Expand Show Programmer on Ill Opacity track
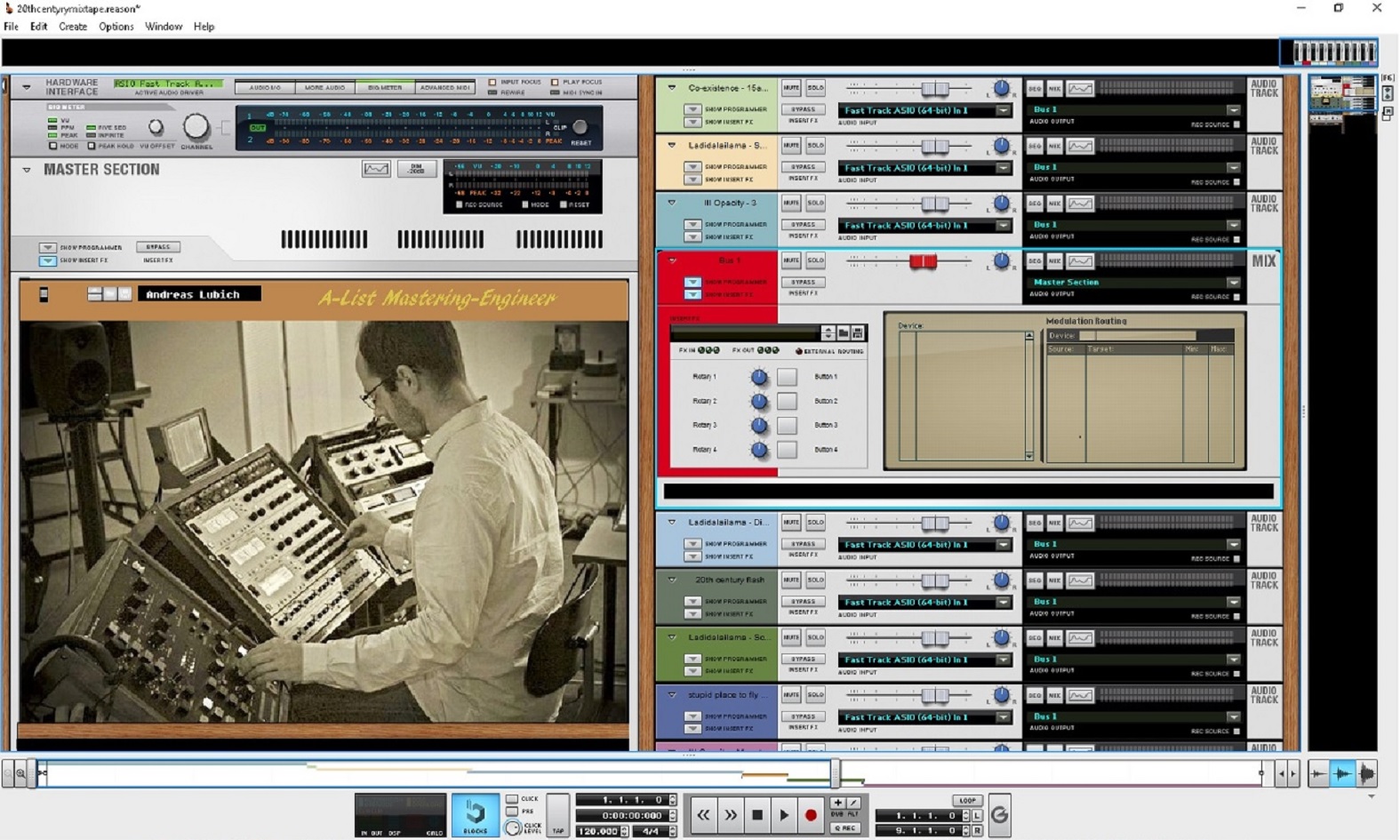Screen dimensions: 1400x840 pyautogui.click(x=692, y=225)
